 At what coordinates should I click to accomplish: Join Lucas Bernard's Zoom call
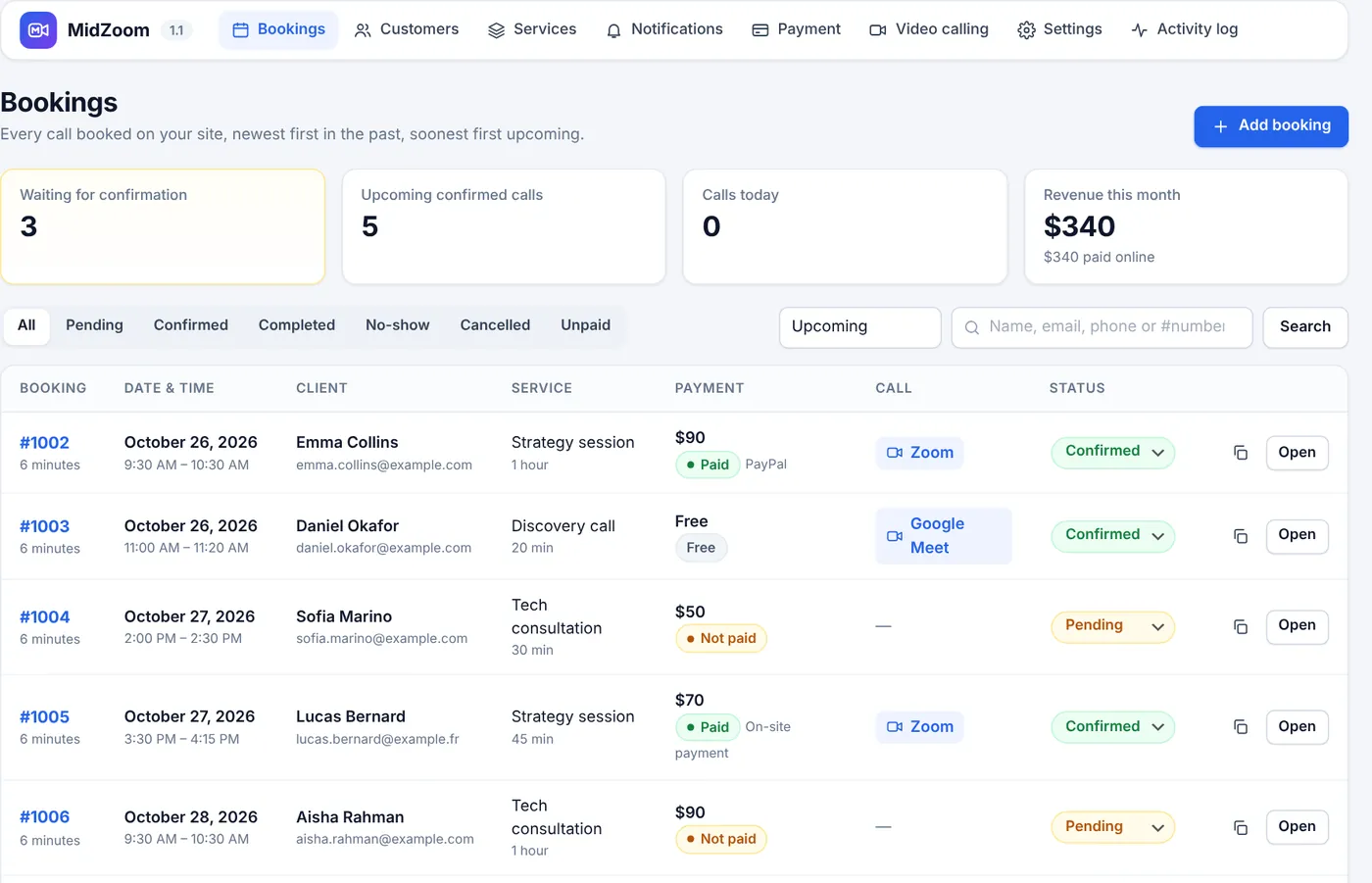(x=919, y=727)
